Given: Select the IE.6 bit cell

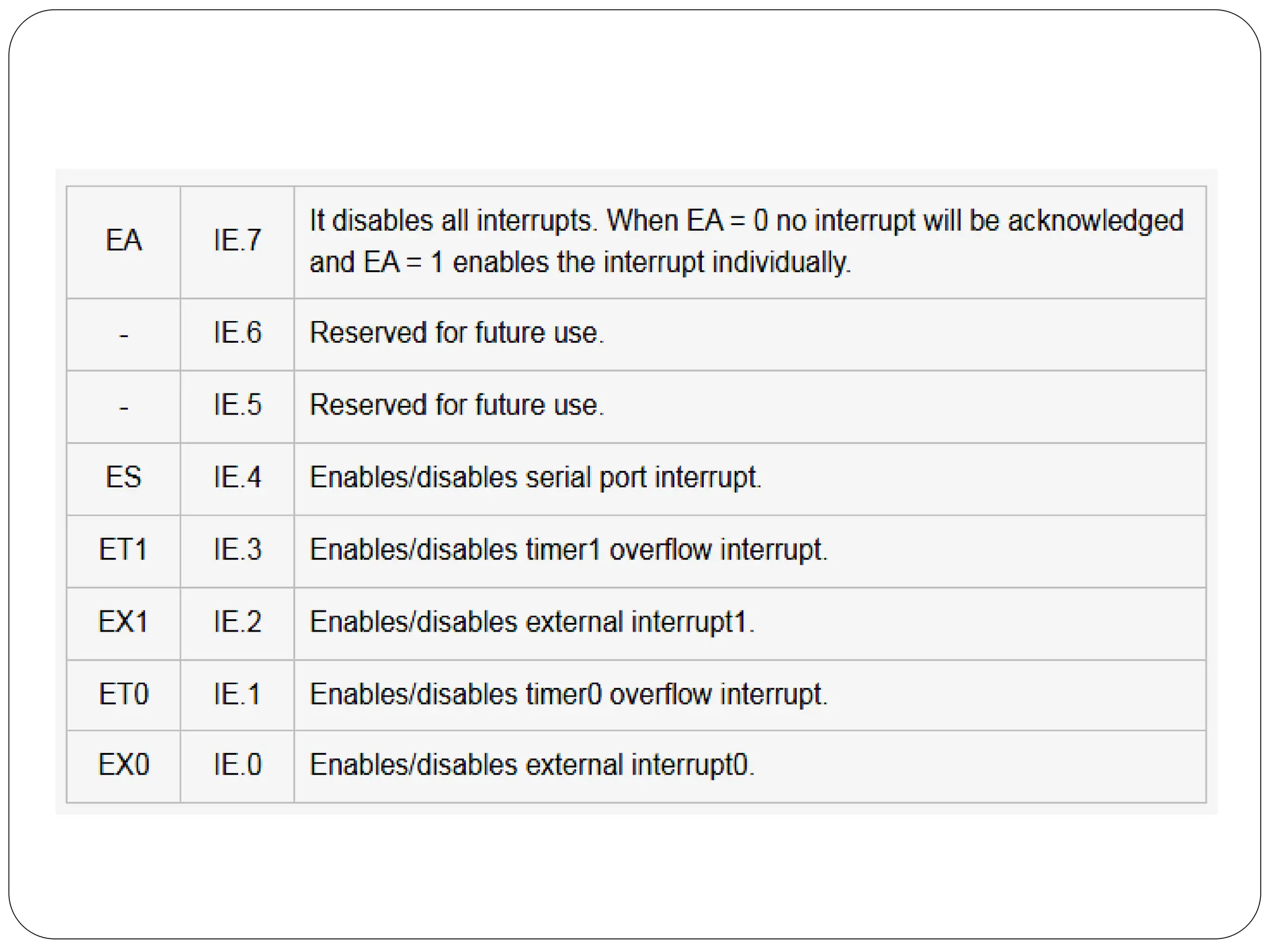Looking at the screenshot, I should tap(237, 333).
